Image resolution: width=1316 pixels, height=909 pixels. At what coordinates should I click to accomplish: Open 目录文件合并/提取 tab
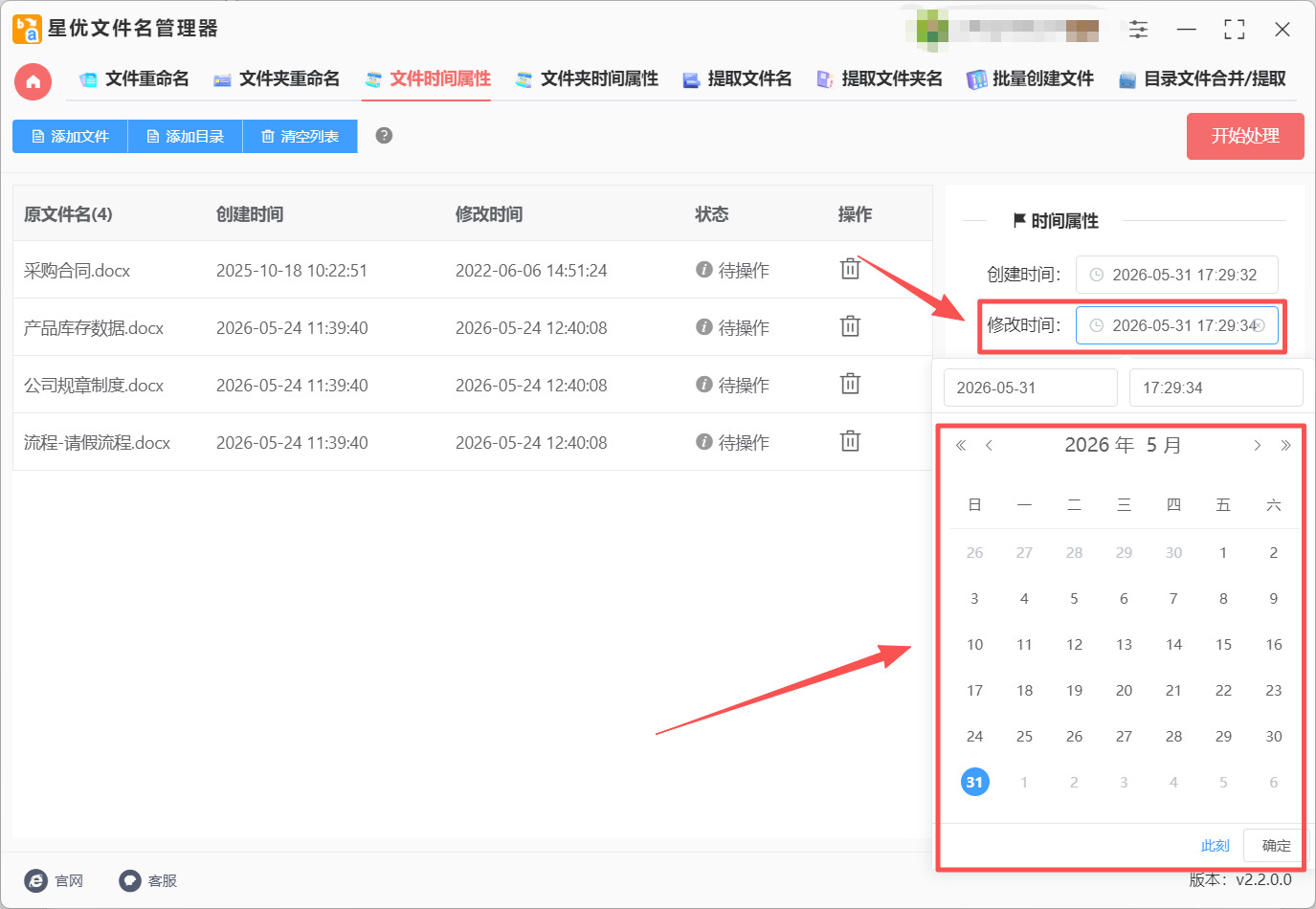(1202, 79)
